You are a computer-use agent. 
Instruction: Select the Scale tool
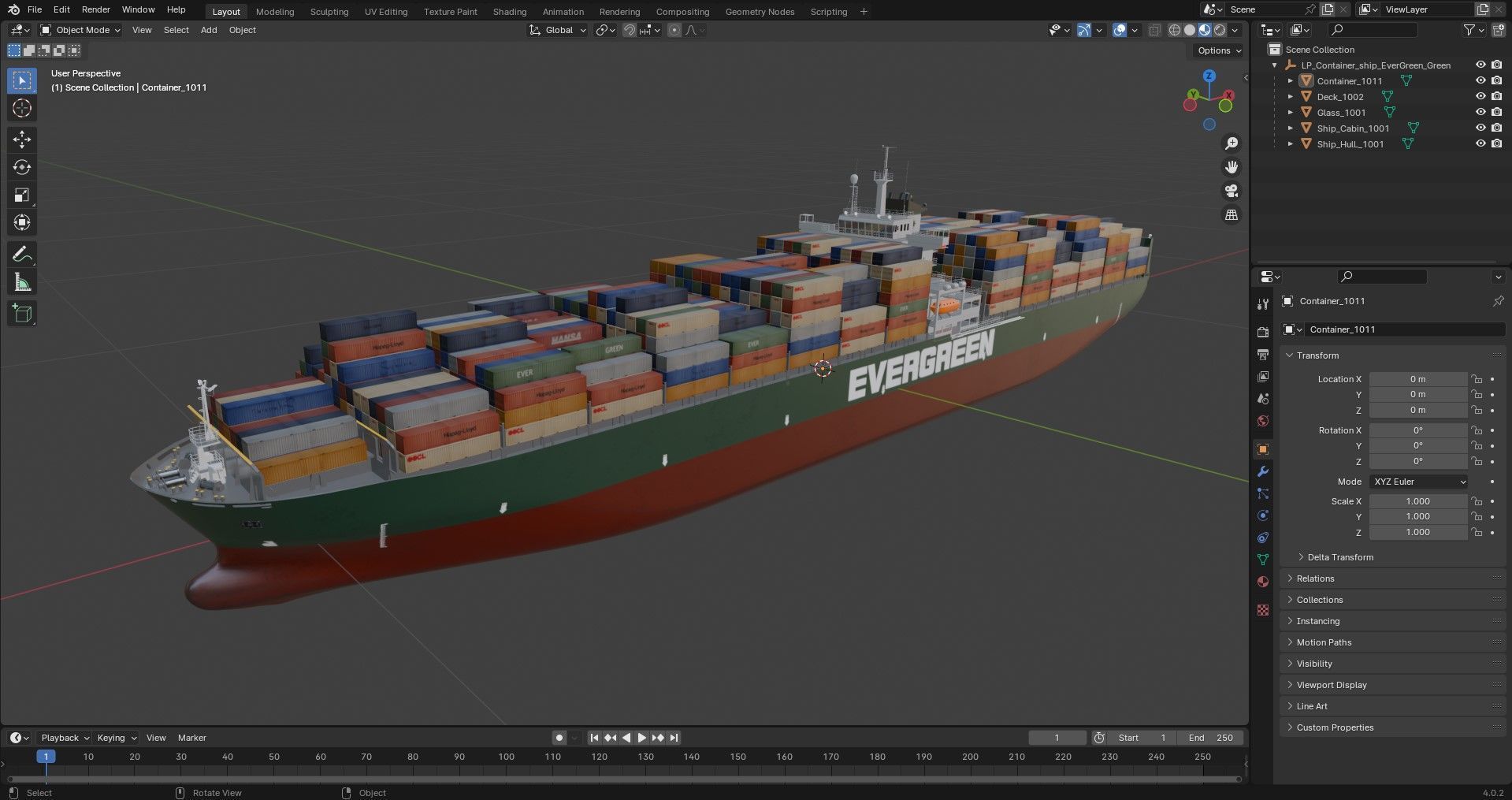pyautogui.click(x=22, y=195)
